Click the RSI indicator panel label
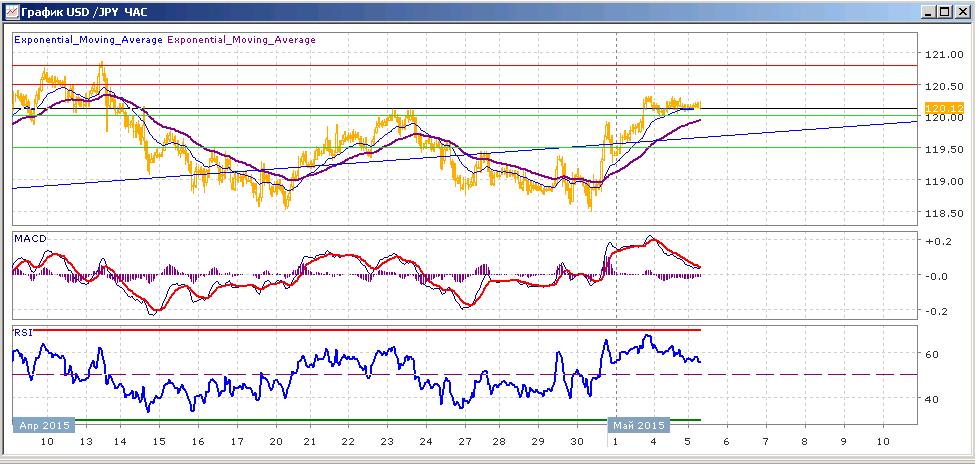 tap(23, 333)
